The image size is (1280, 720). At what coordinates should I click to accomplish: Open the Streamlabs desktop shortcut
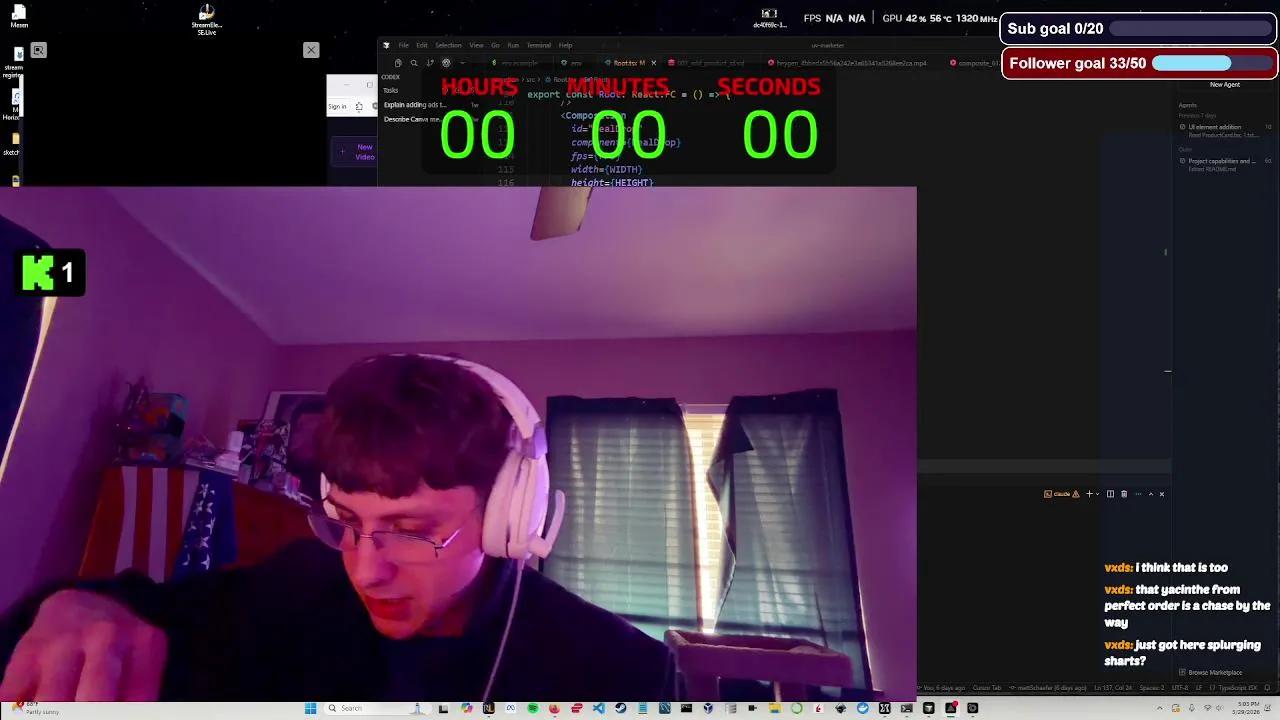pos(206,19)
